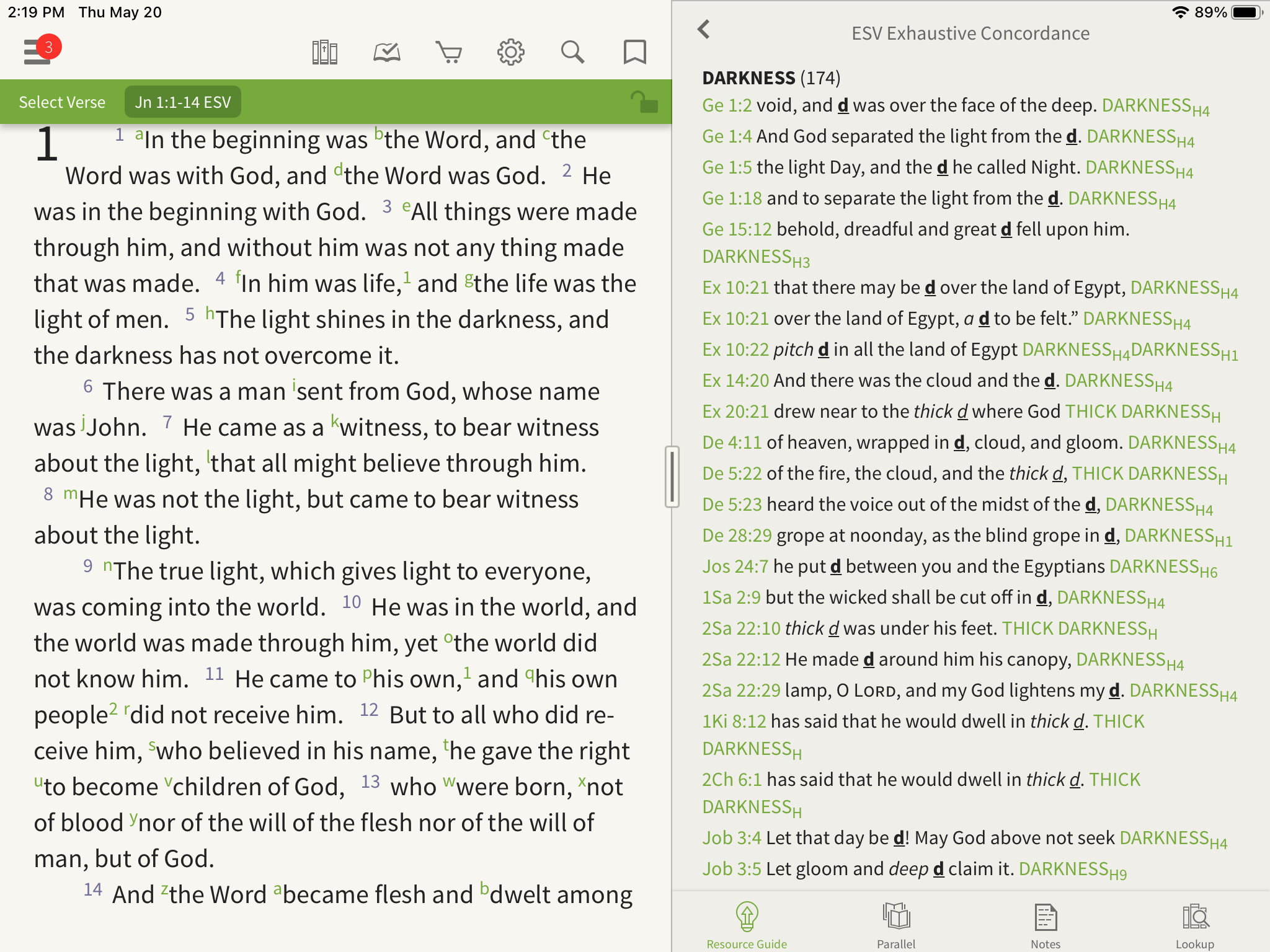The height and width of the screenshot is (952, 1270).
Task: Tap the Jn 1:1-14 ESV reference button
Action: 183,102
